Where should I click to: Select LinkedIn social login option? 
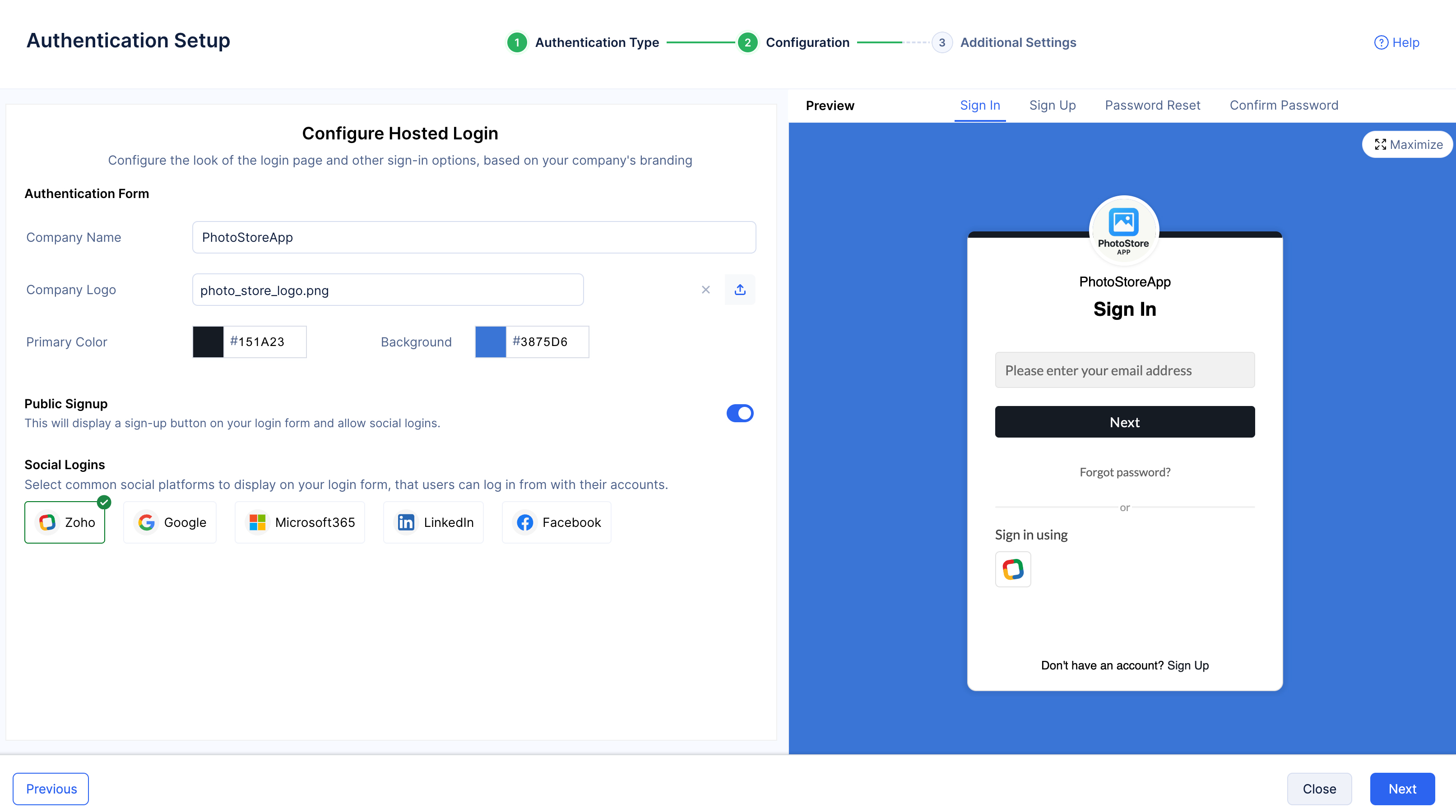pos(434,522)
